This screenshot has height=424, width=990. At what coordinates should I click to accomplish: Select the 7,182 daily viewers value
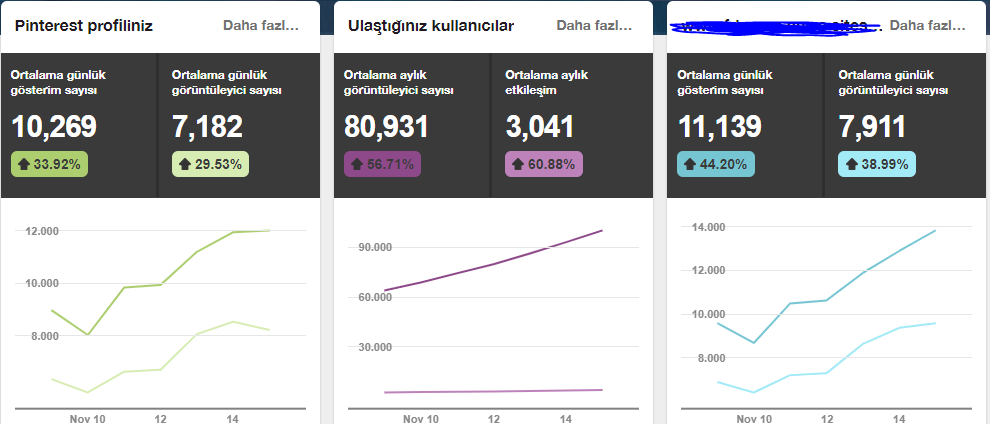(x=207, y=127)
